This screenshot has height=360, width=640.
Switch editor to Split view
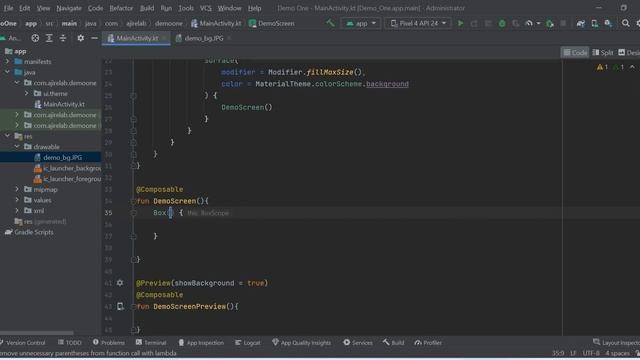coord(603,52)
